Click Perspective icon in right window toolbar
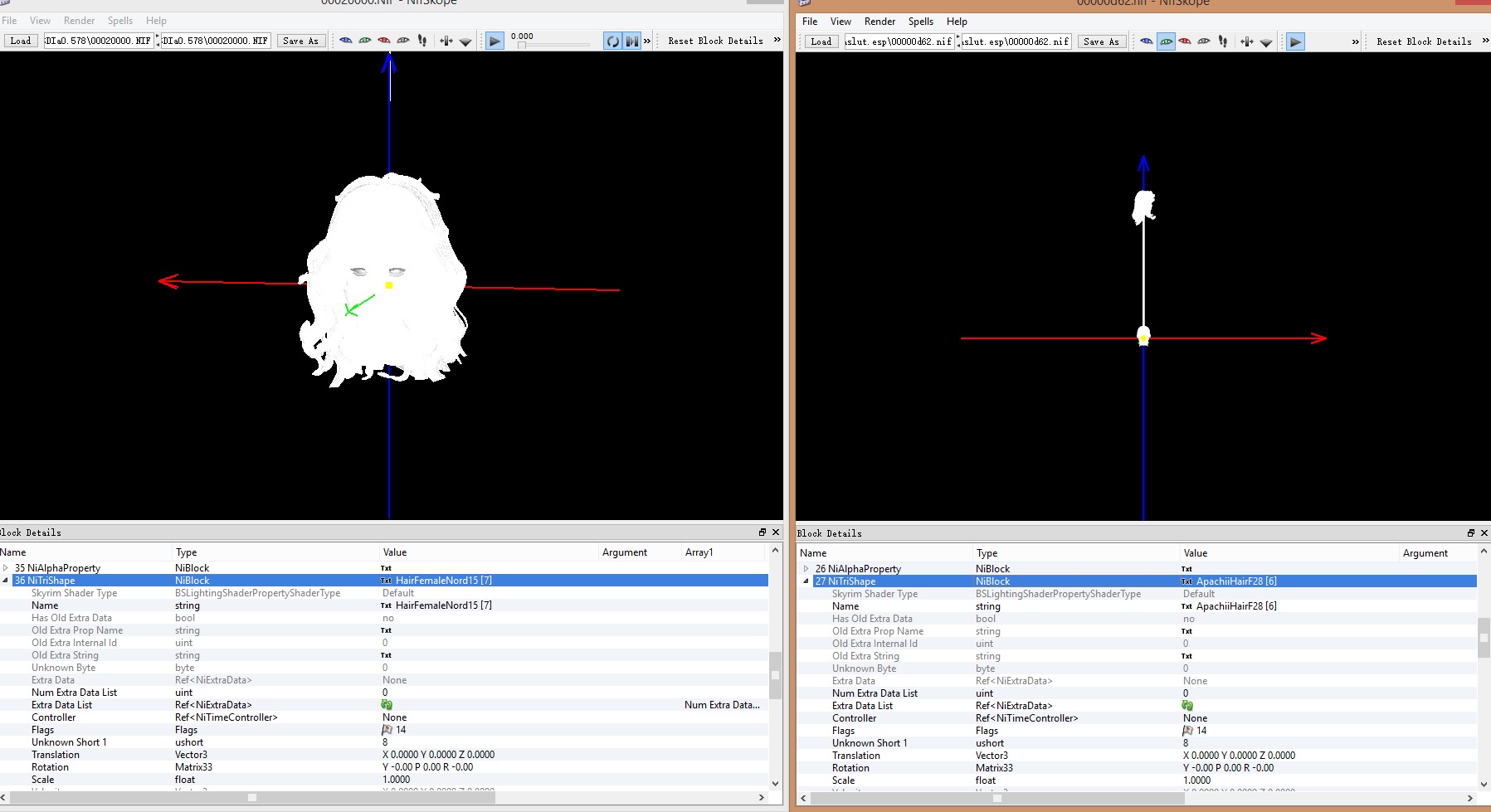 (1266, 41)
